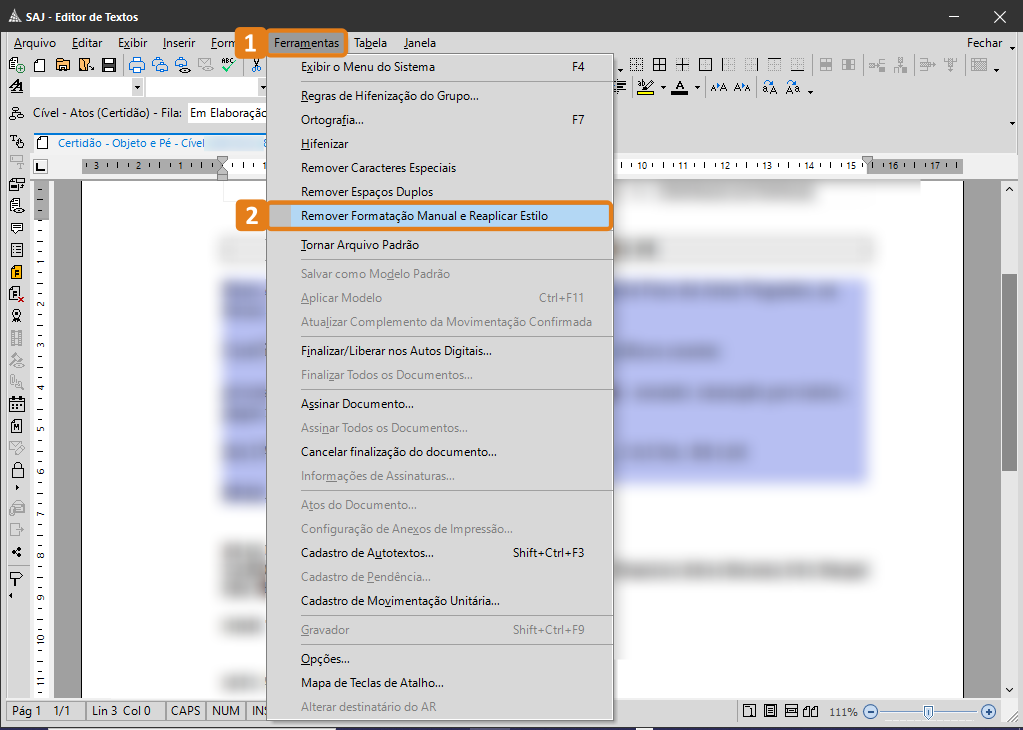Choose Hifenizar menu entry
The width and height of the screenshot is (1023, 730).
[440, 144]
